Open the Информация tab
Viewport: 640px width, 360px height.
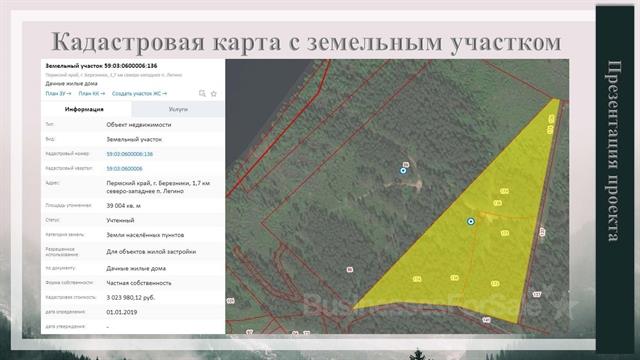[84, 109]
